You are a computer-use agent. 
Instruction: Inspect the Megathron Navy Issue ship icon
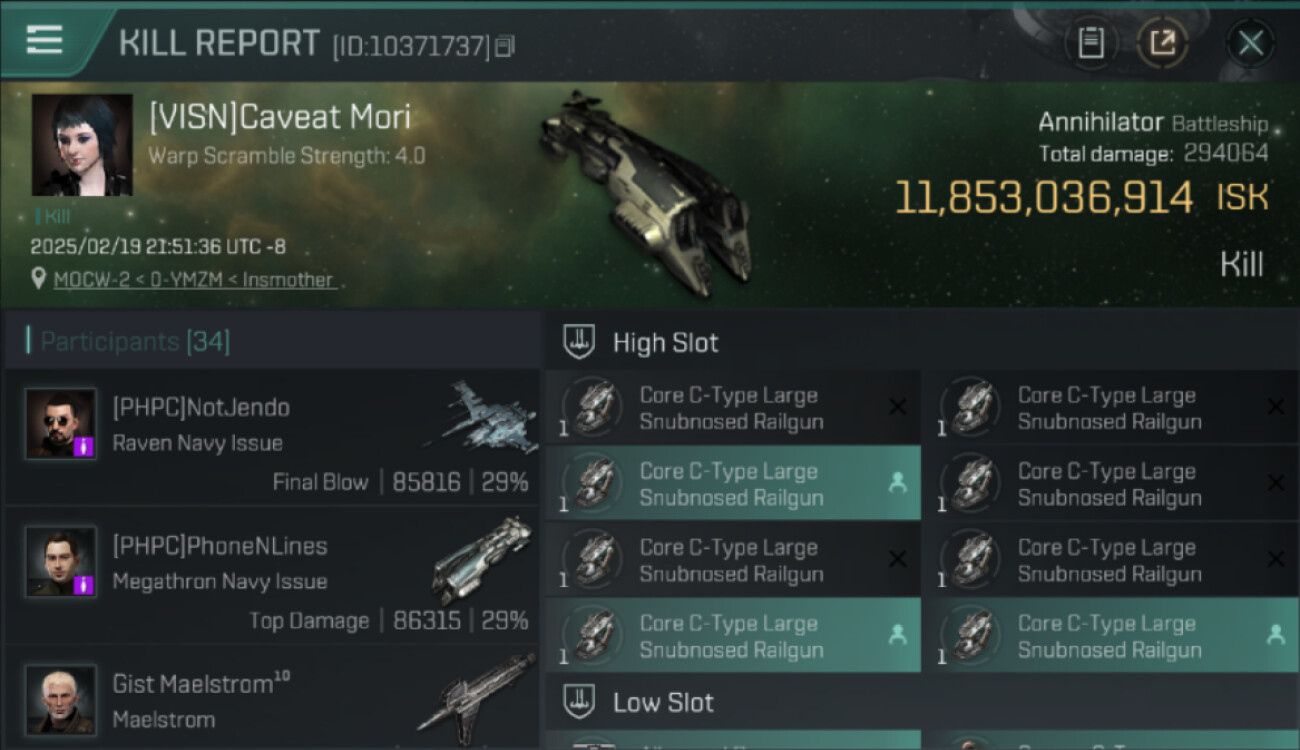coord(482,559)
